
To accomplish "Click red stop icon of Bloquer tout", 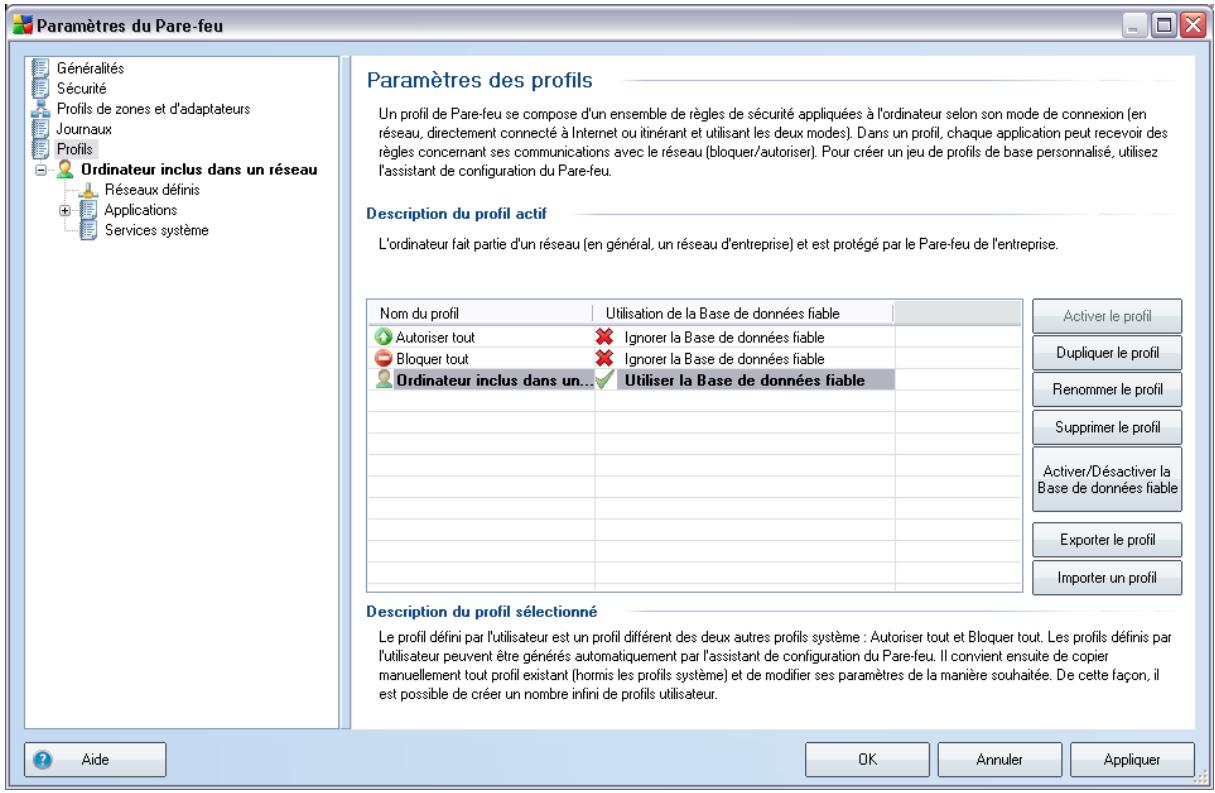I will (385, 358).
